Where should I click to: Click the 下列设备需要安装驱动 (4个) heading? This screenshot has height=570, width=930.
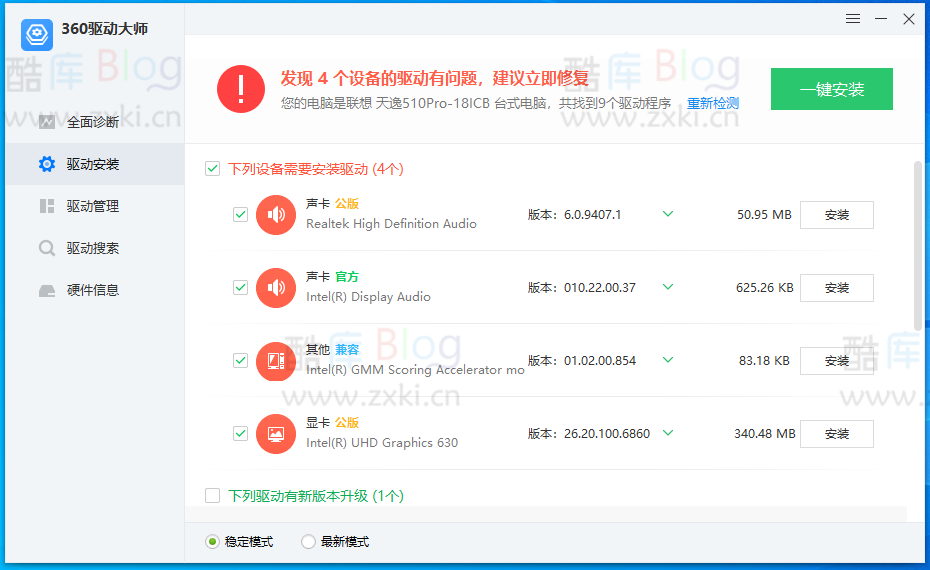pos(316,169)
